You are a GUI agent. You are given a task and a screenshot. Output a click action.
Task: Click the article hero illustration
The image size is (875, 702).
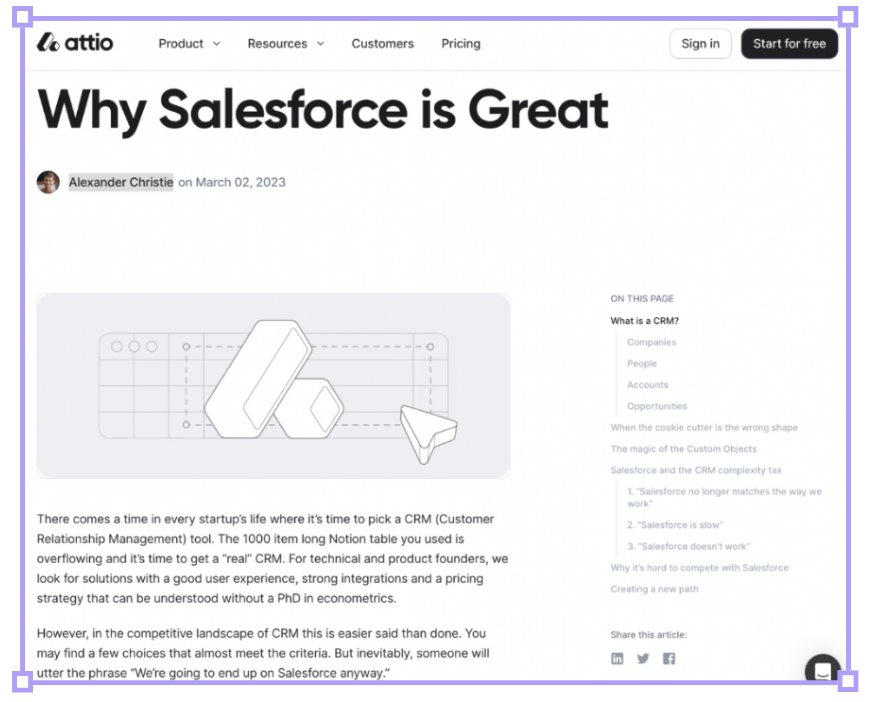click(273, 386)
